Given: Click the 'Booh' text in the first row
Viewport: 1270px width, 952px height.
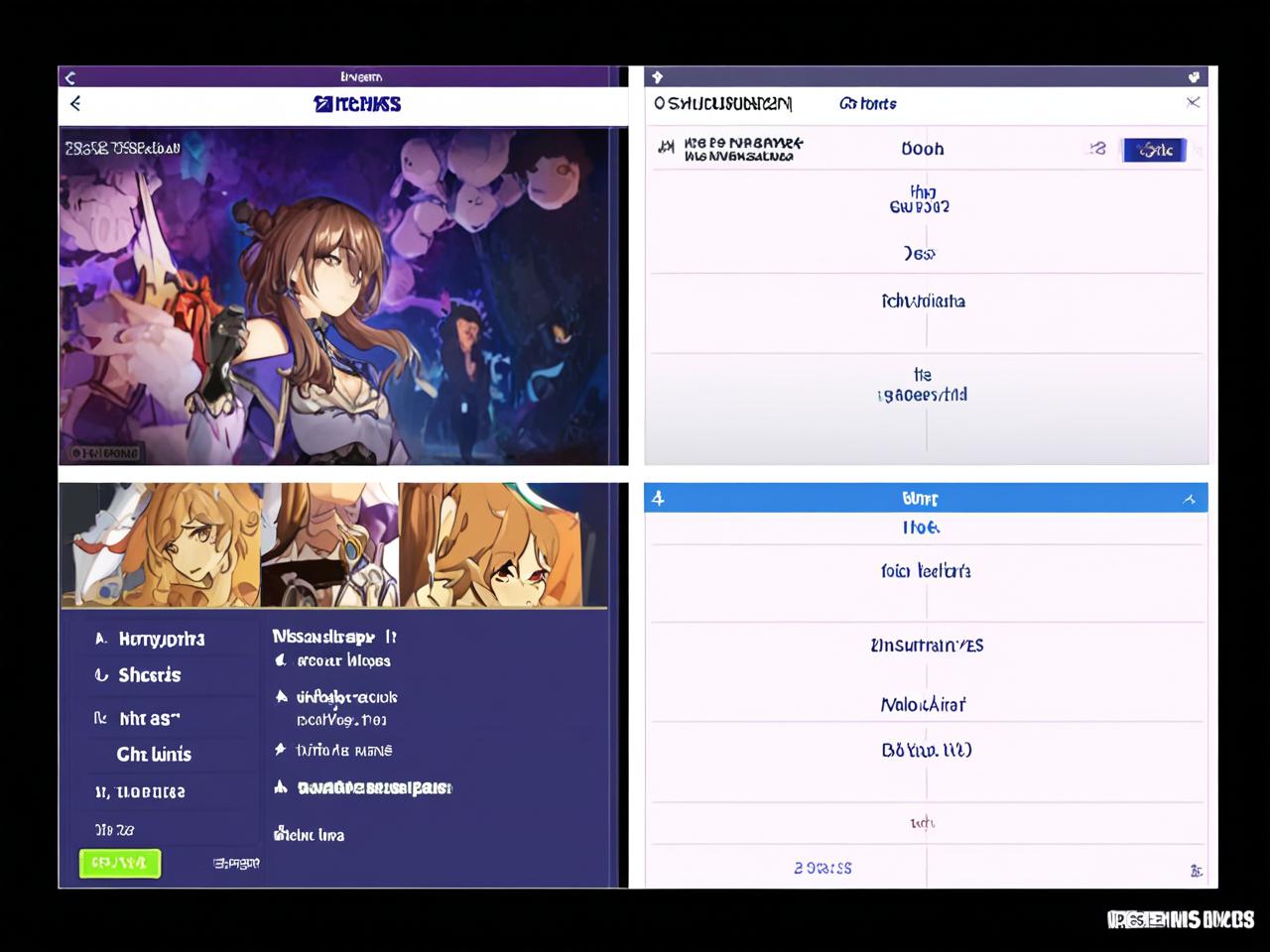Looking at the screenshot, I should click(x=922, y=149).
